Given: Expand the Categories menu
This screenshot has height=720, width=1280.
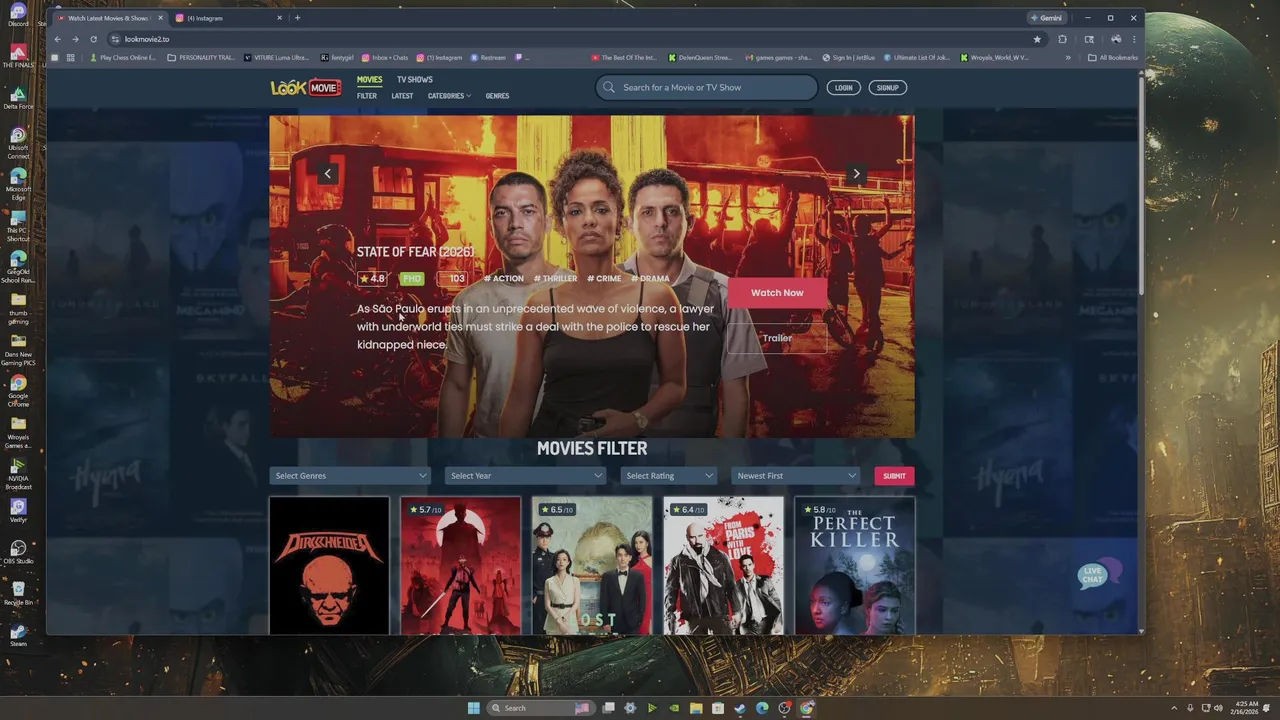Looking at the screenshot, I should pyautogui.click(x=449, y=96).
